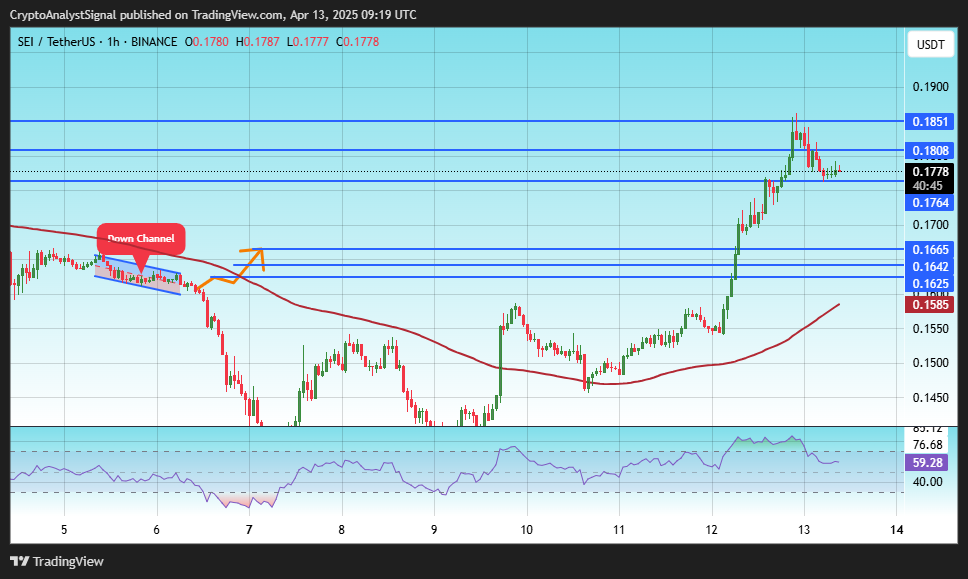Click the RSI 76.68 axis value
This screenshot has height=579, width=968.
click(x=927, y=445)
